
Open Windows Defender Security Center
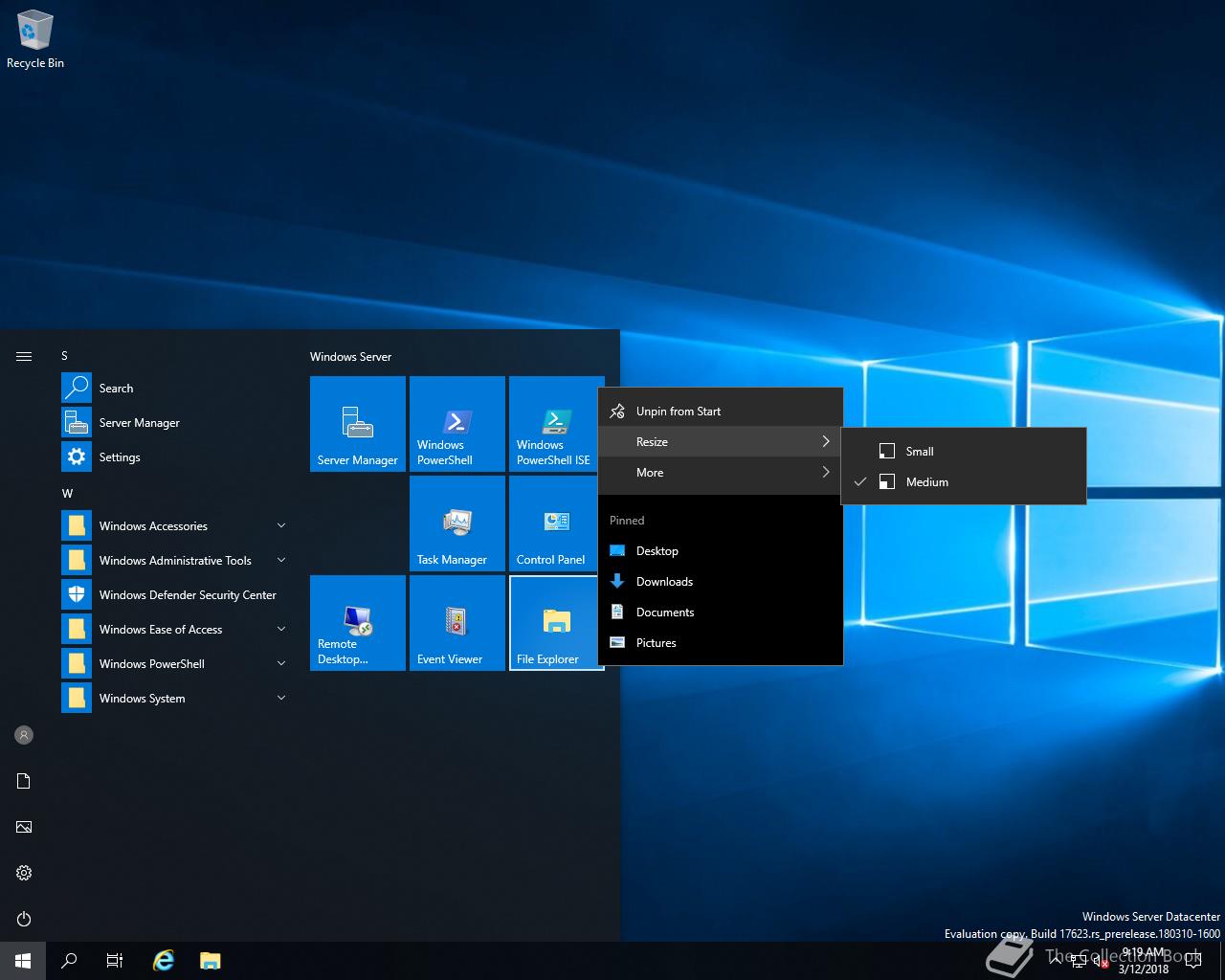176,594
